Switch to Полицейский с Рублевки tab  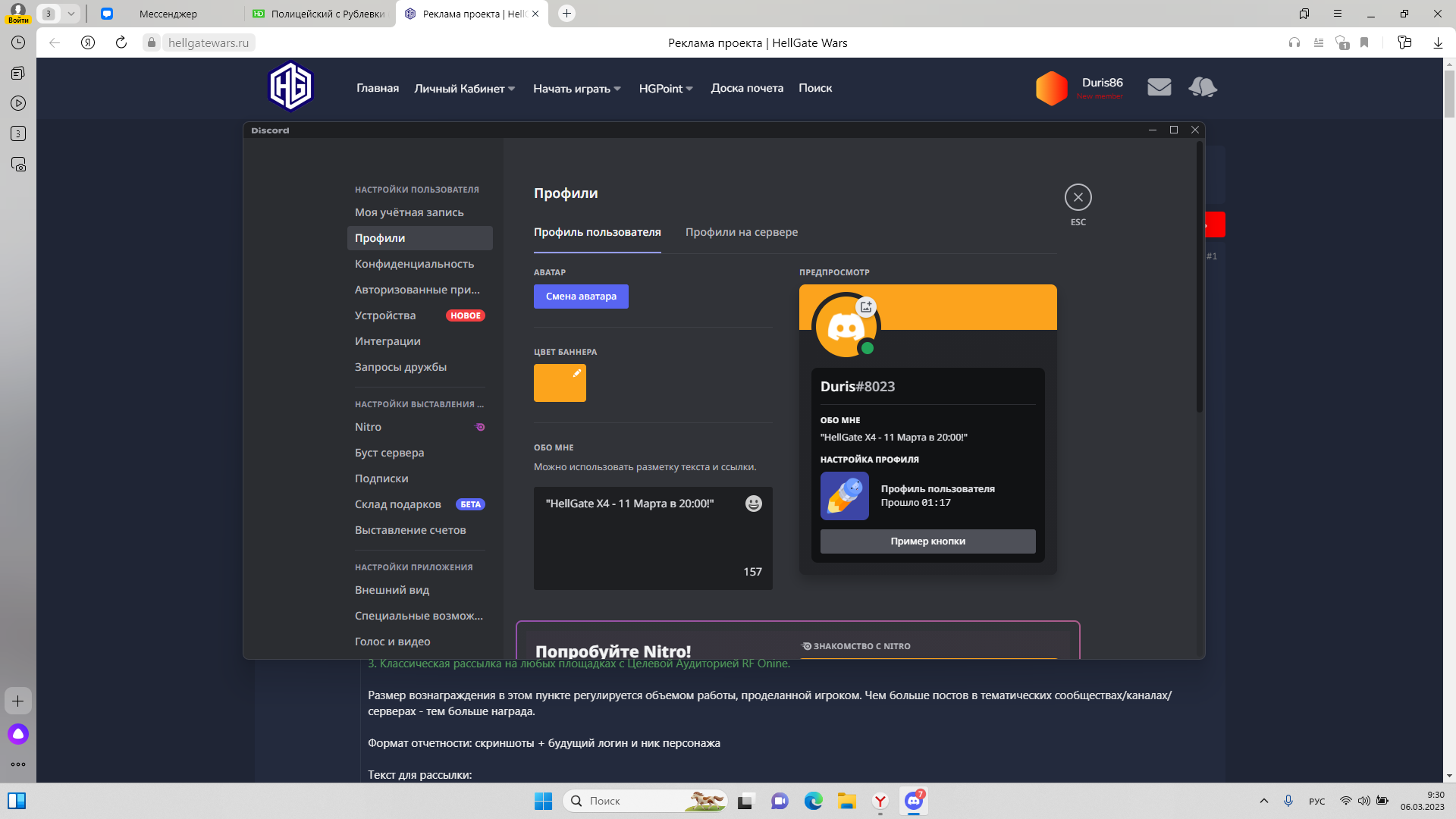pyautogui.click(x=320, y=14)
